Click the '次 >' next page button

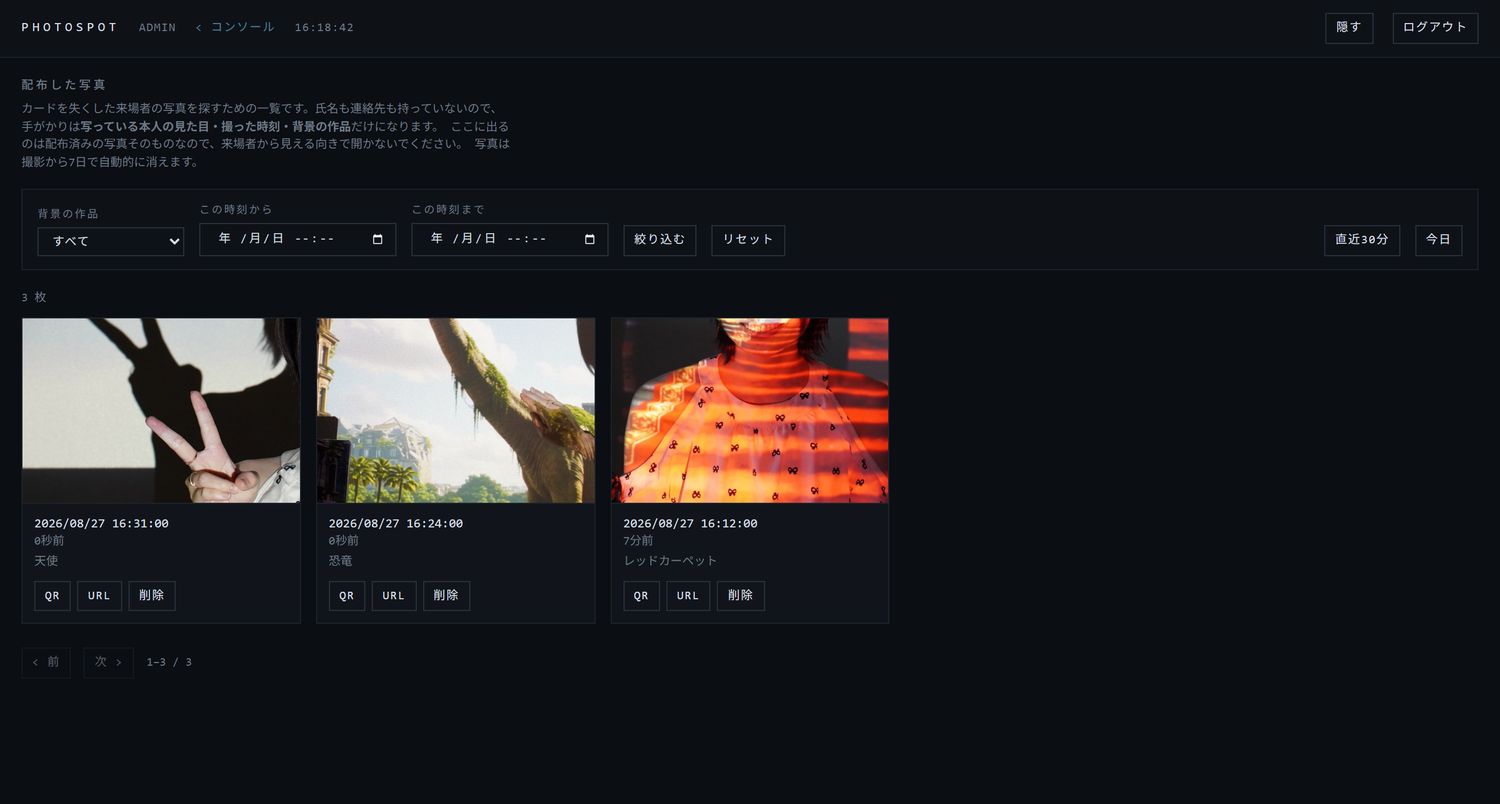(108, 662)
